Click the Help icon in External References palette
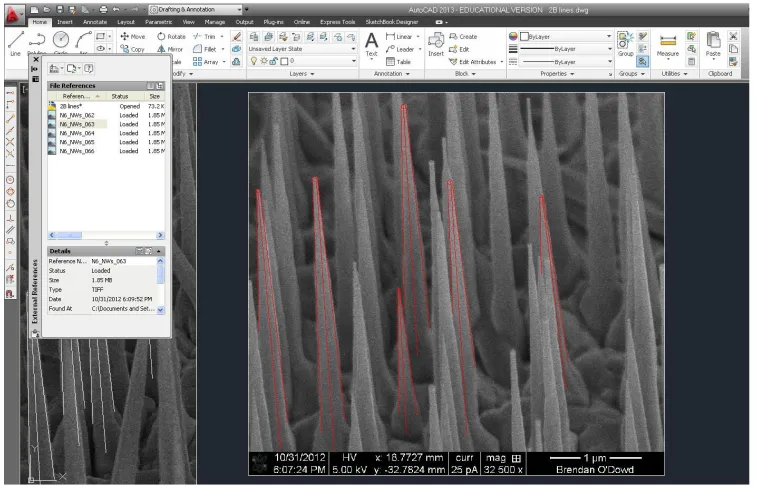758x486 pixels. click(x=88, y=68)
